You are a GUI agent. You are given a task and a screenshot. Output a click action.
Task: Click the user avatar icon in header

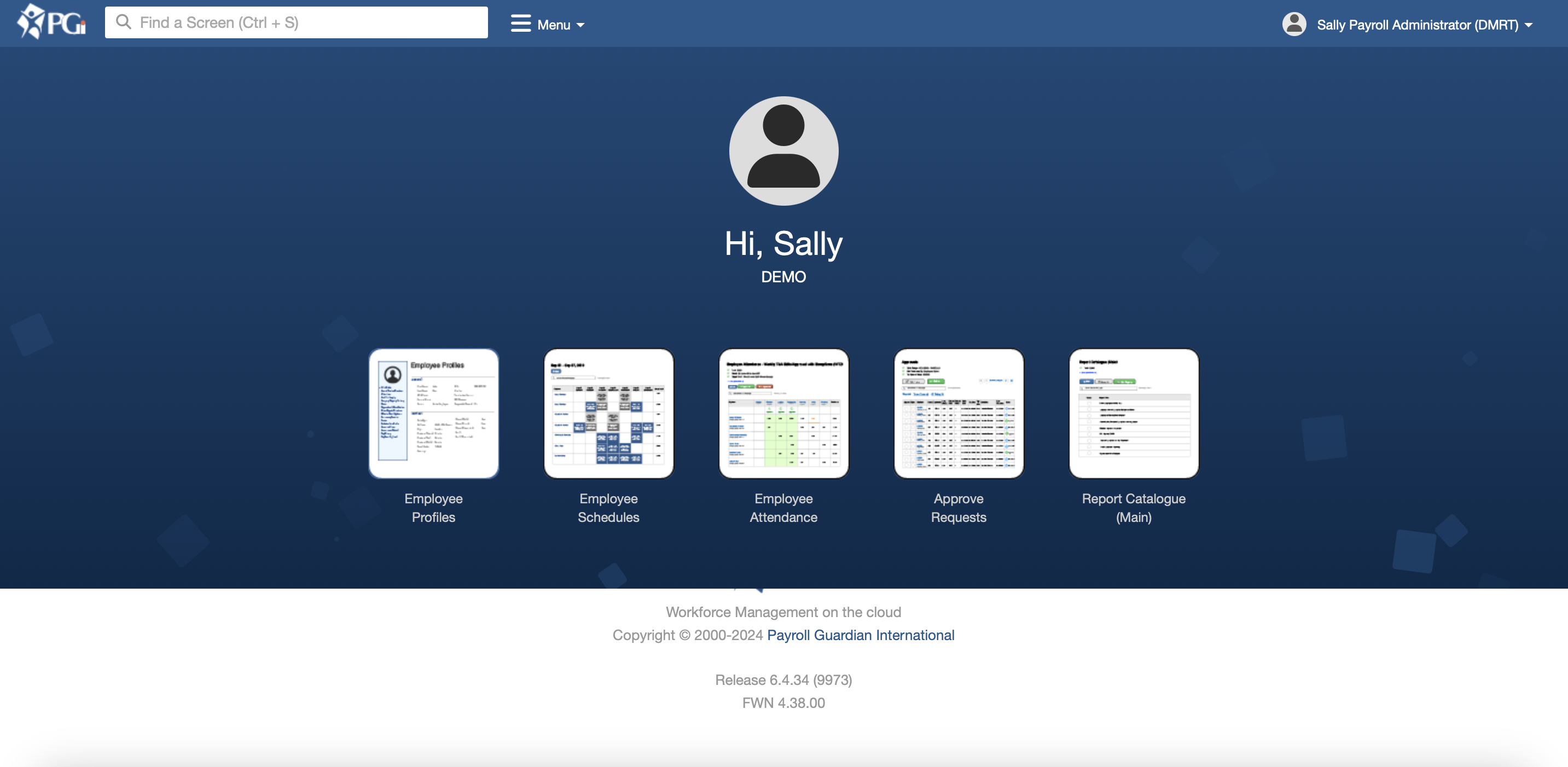(1293, 25)
